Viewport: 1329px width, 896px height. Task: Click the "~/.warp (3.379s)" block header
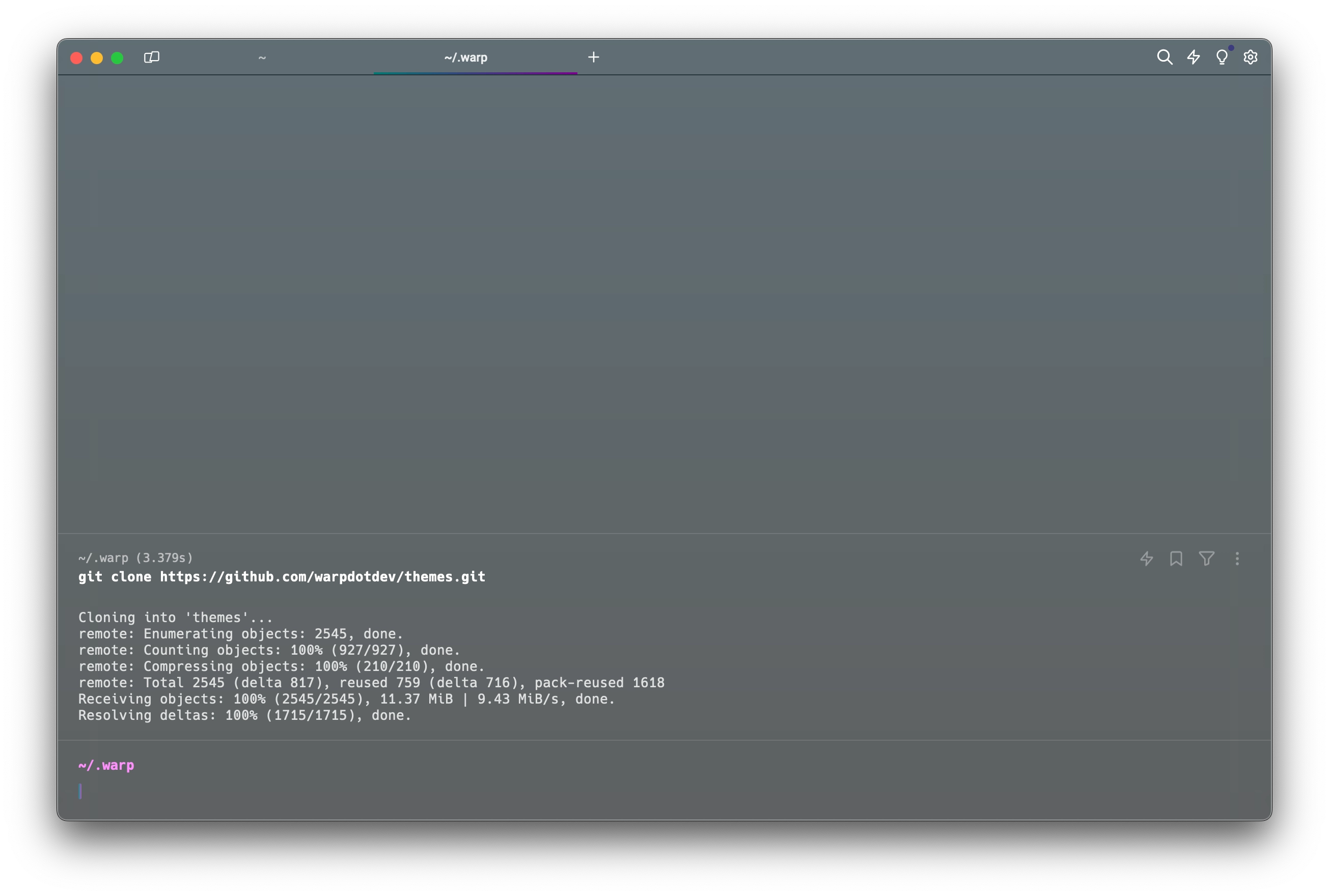pos(135,558)
